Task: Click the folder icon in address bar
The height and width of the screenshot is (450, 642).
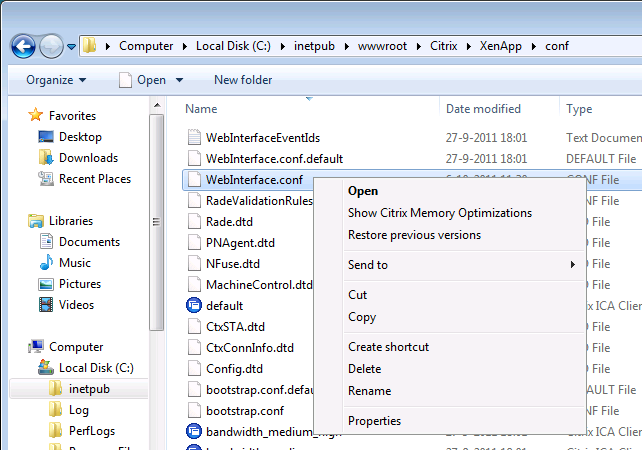Action: pos(90,45)
